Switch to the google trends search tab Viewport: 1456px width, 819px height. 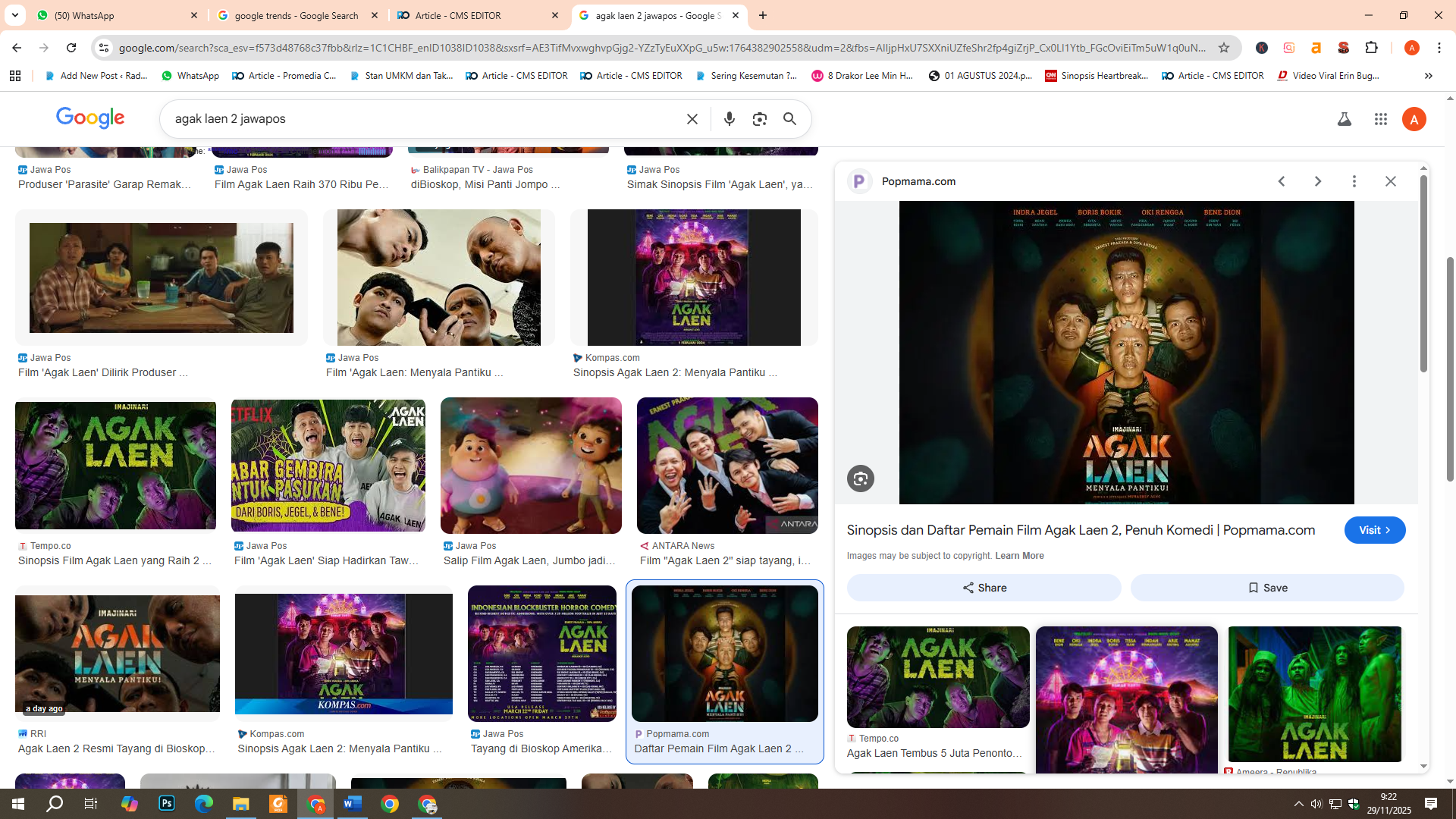point(298,15)
